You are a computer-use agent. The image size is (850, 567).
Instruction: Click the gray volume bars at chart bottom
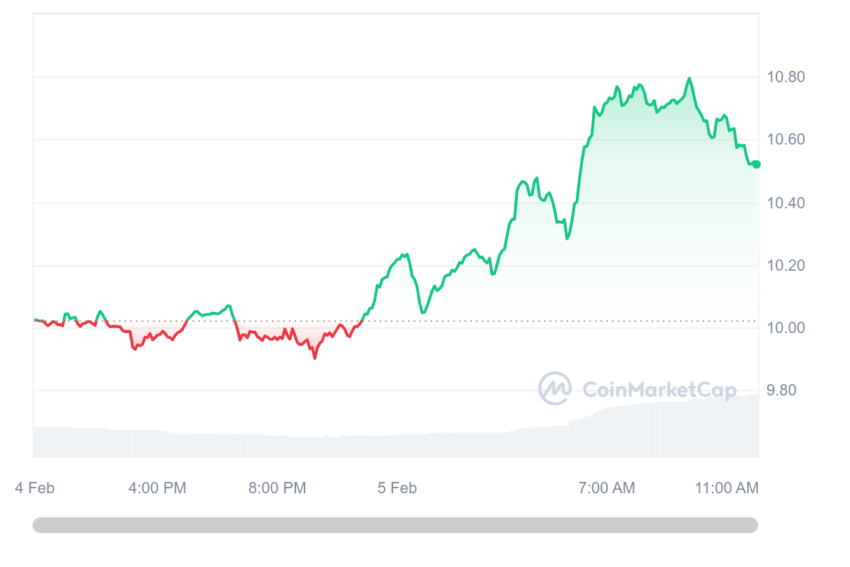tap(396, 434)
